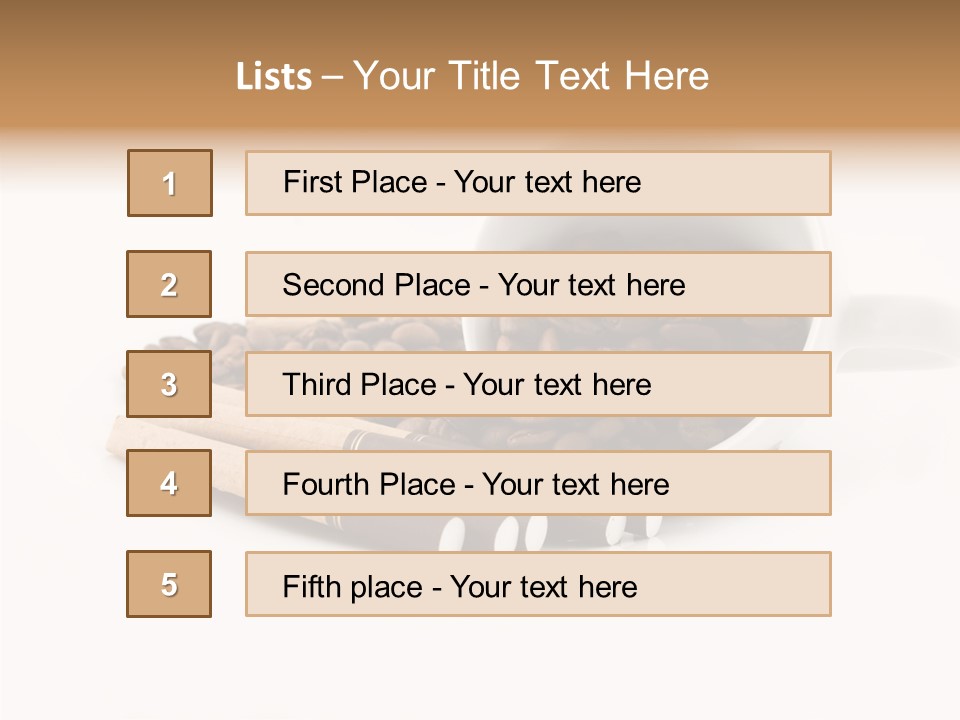
Task: Click into the "Third Place" text box
Action: [x=537, y=384]
